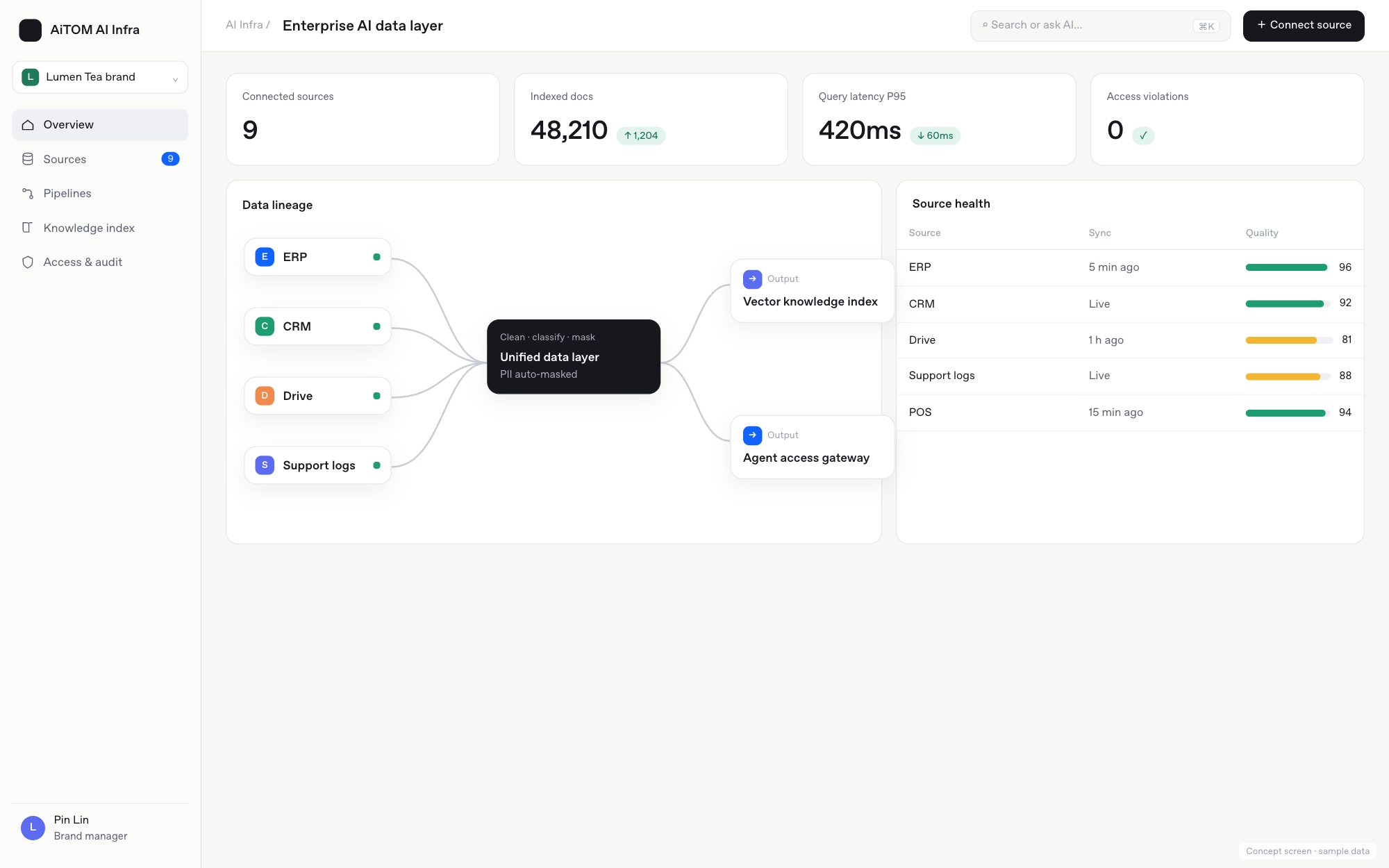Viewport: 1389px width, 868px height.
Task: Open the Agent access gateway output
Action: pyautogui.click(x=812, y=447)
